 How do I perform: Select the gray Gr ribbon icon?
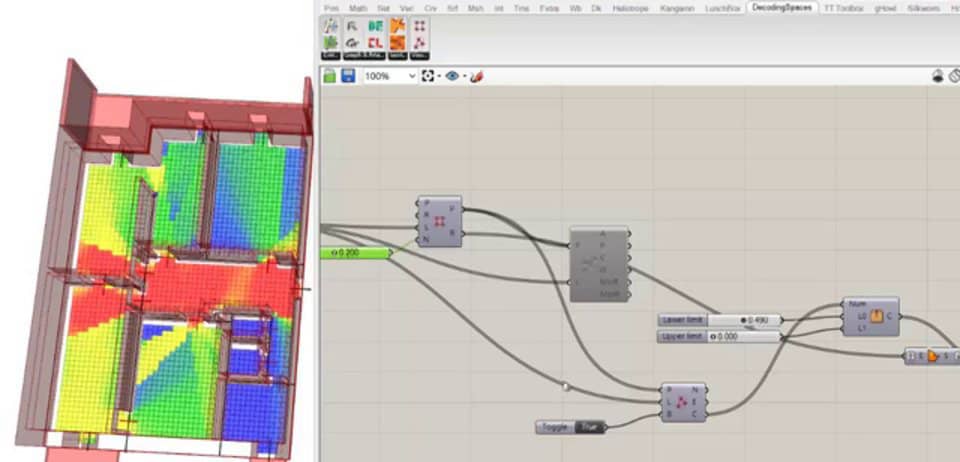[352, 43]
